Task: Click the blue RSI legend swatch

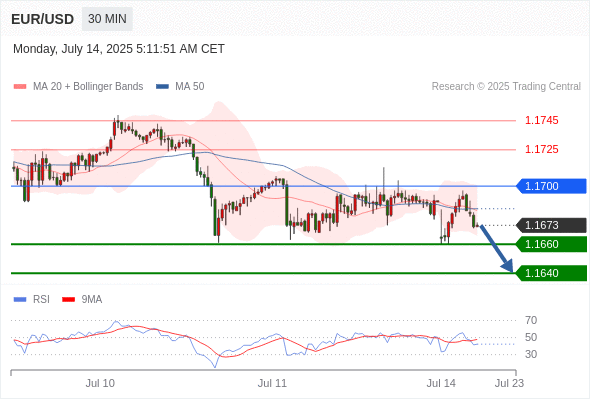Action: coord(20,300)
